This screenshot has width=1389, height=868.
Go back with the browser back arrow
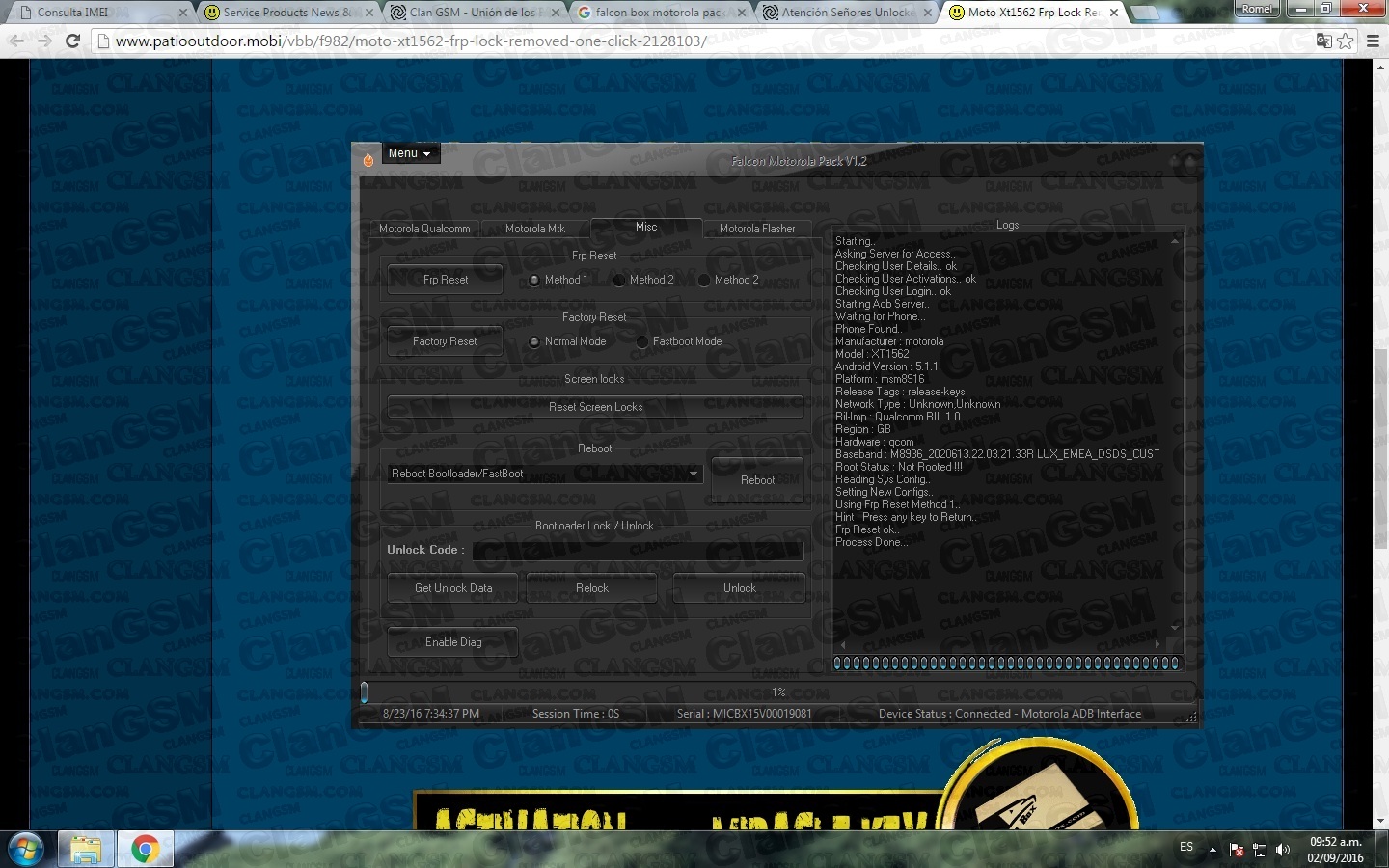(16, 41)
